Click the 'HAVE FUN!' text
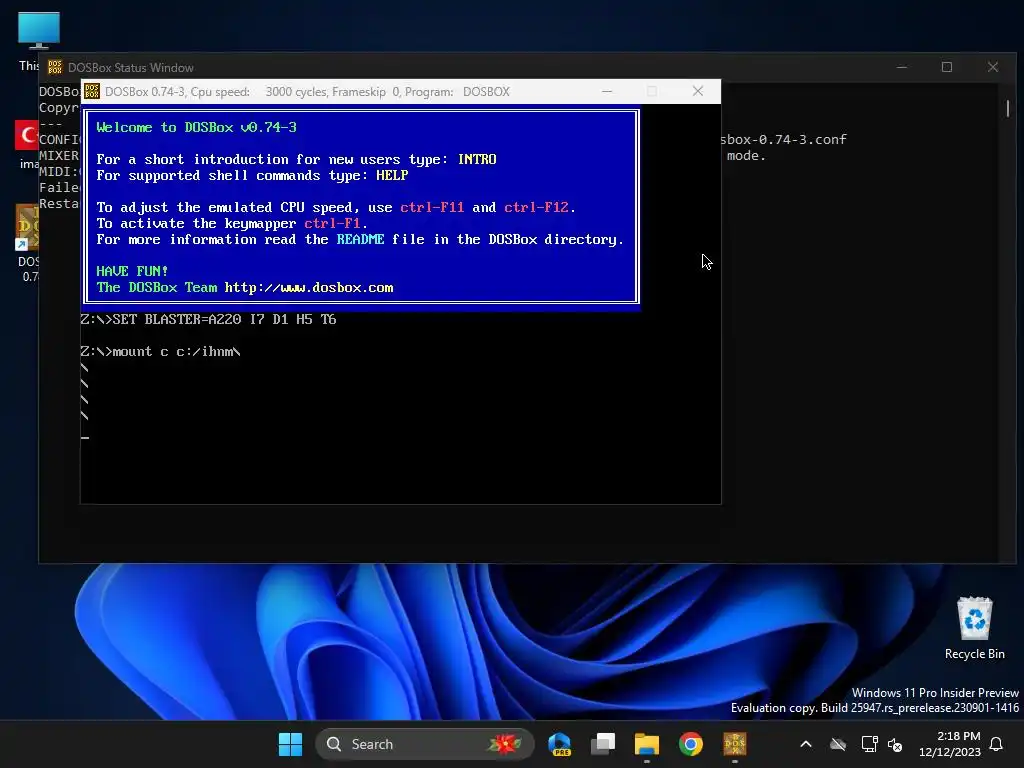Image resolution: width=1024 pixels, height=768 pixels. point(132,271)
